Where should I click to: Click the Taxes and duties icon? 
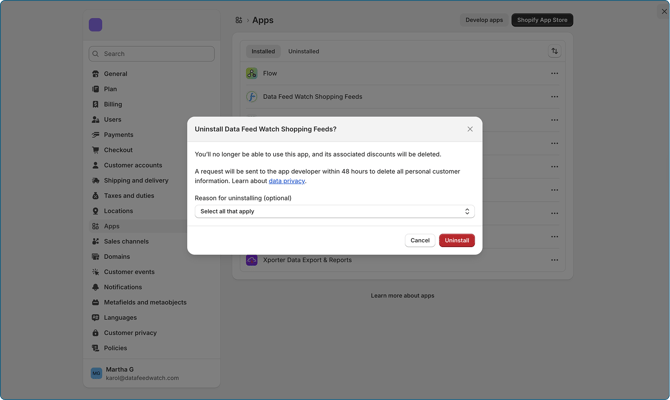95,196
